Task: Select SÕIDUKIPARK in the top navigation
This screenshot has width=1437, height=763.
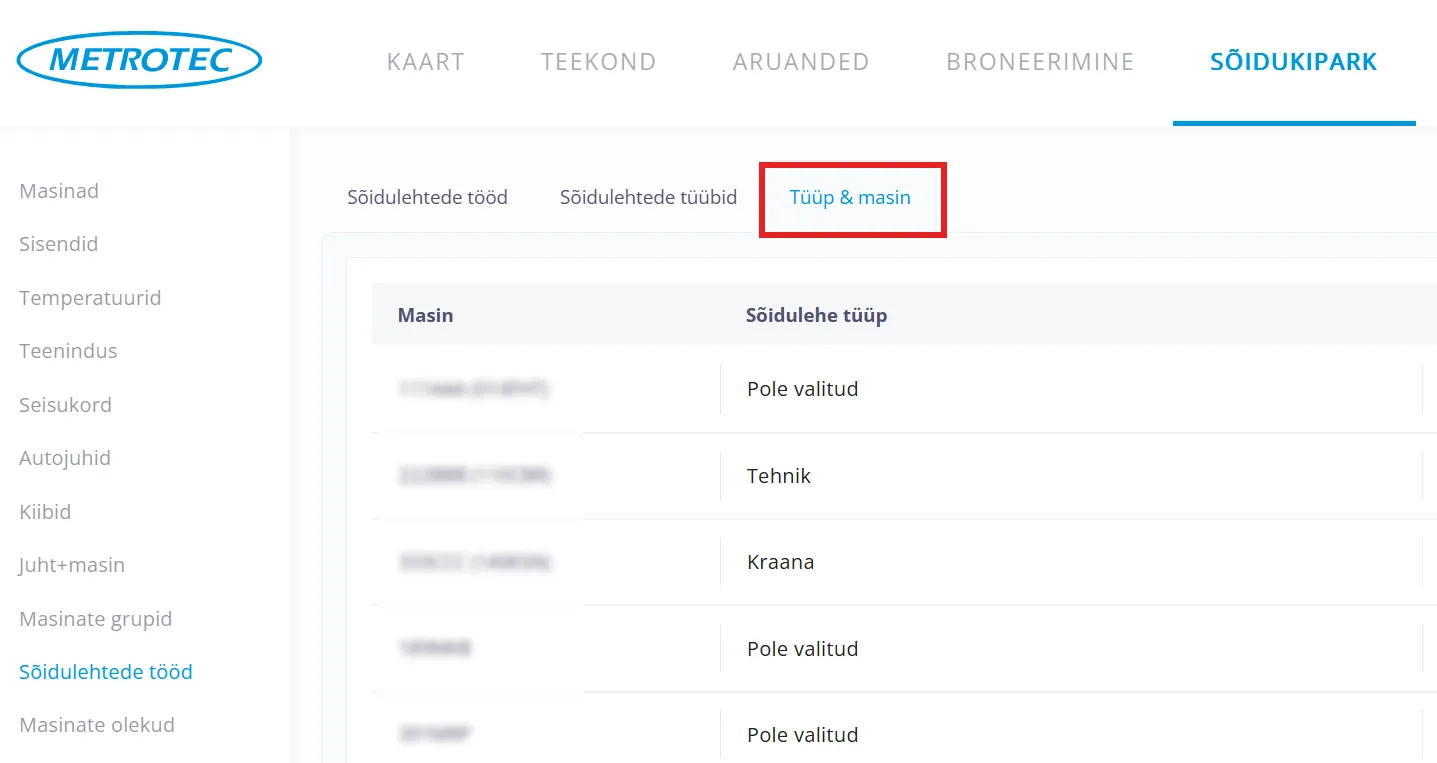Action: [1293, 62]
